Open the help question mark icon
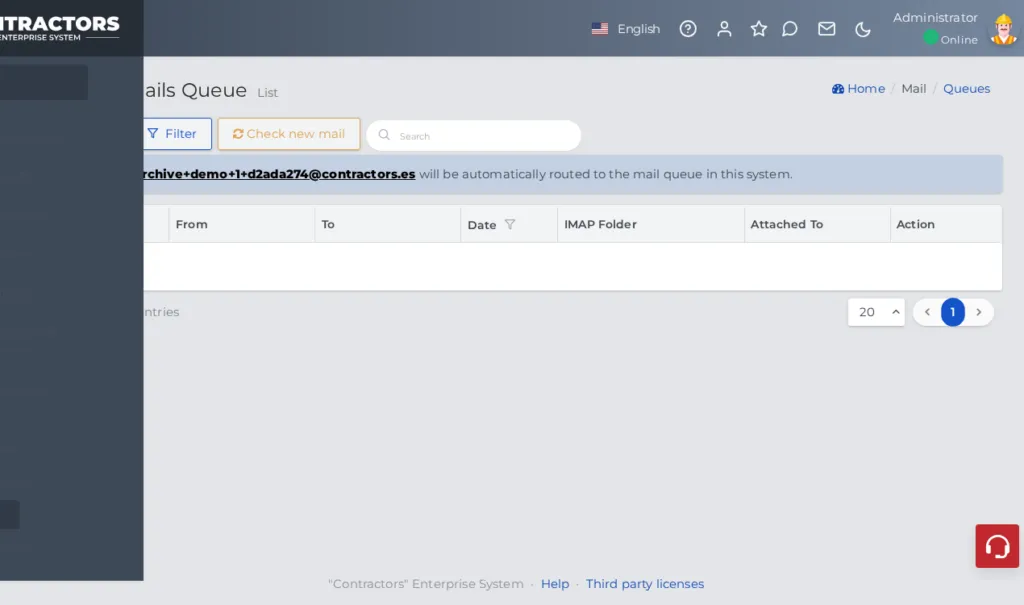This screenshot has width=1024, height=605. coord(688,29)
